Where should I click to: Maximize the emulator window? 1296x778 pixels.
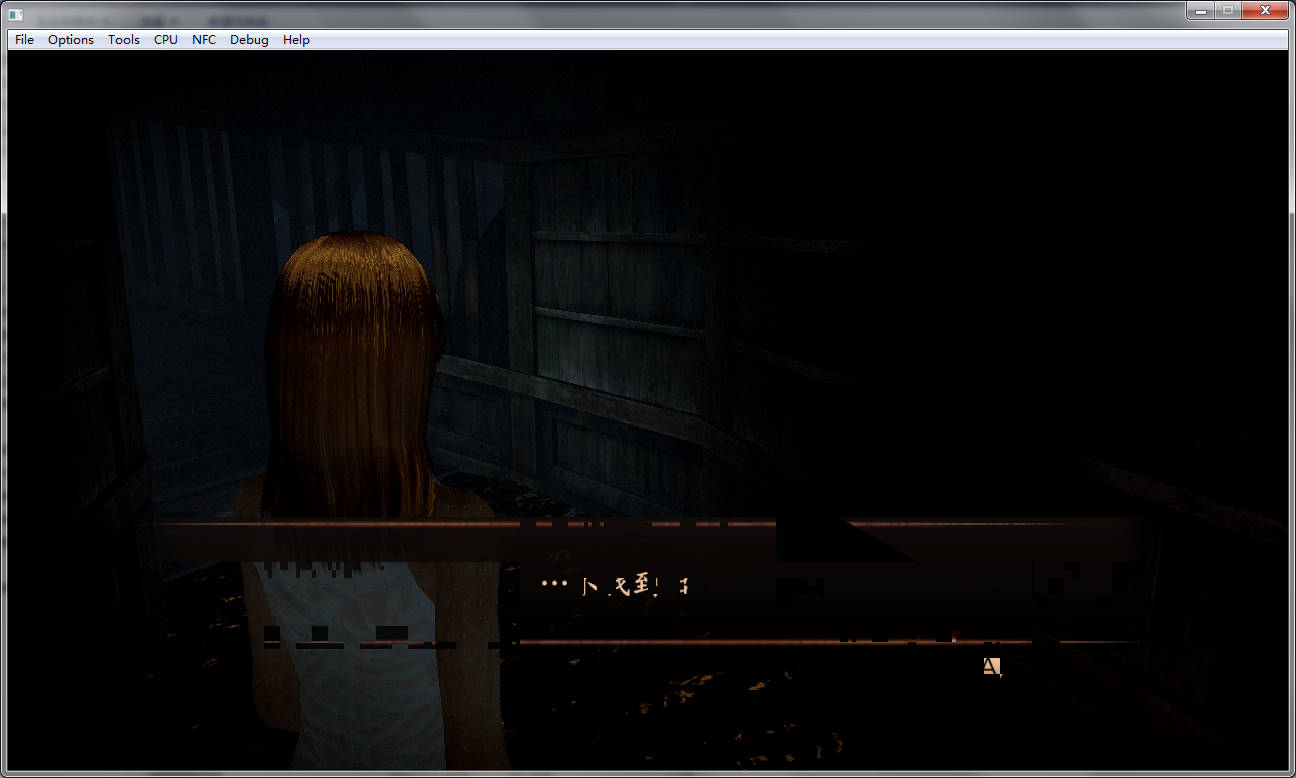click(x=1227, y=10)
